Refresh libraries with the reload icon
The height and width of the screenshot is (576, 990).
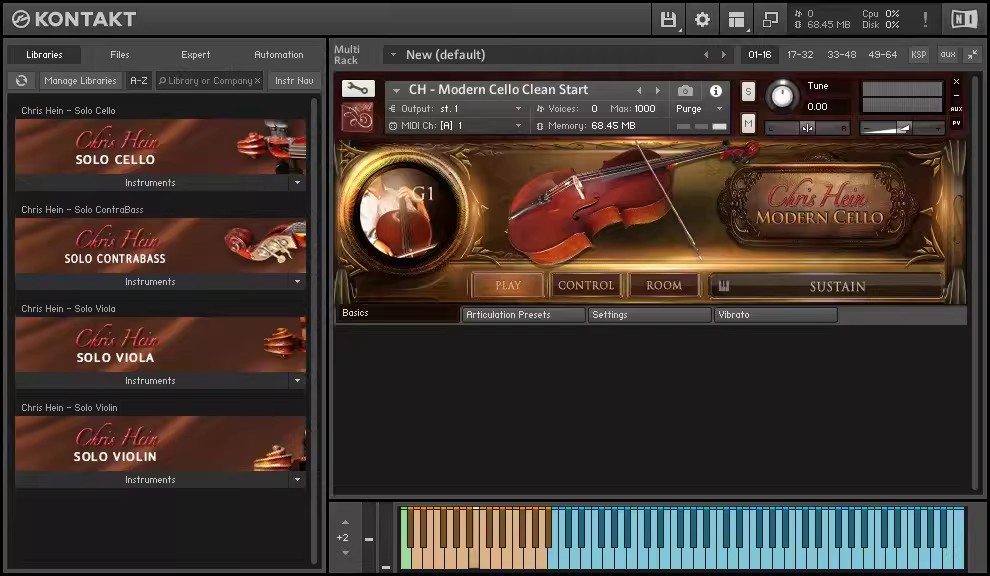point(21,81)
